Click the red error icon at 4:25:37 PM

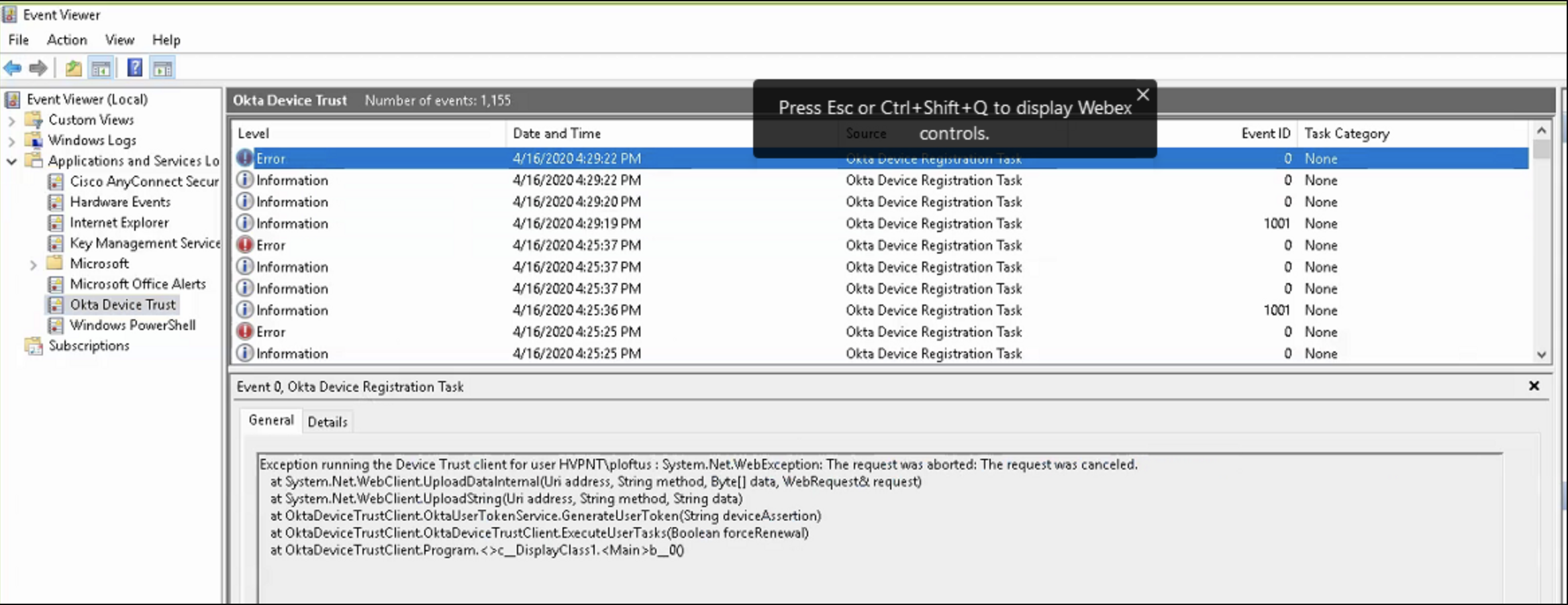(x=246, y=245)
